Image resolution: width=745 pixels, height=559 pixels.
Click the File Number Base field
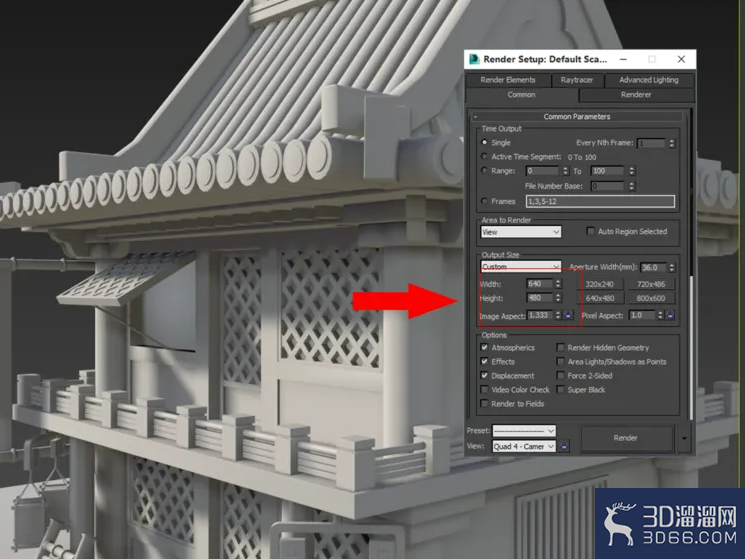click(608, 186)
